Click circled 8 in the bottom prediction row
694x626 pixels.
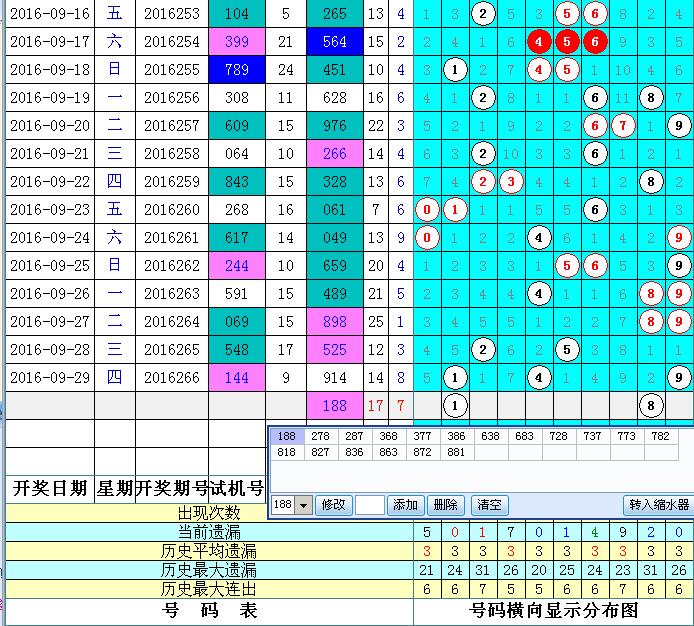point(651,405)
